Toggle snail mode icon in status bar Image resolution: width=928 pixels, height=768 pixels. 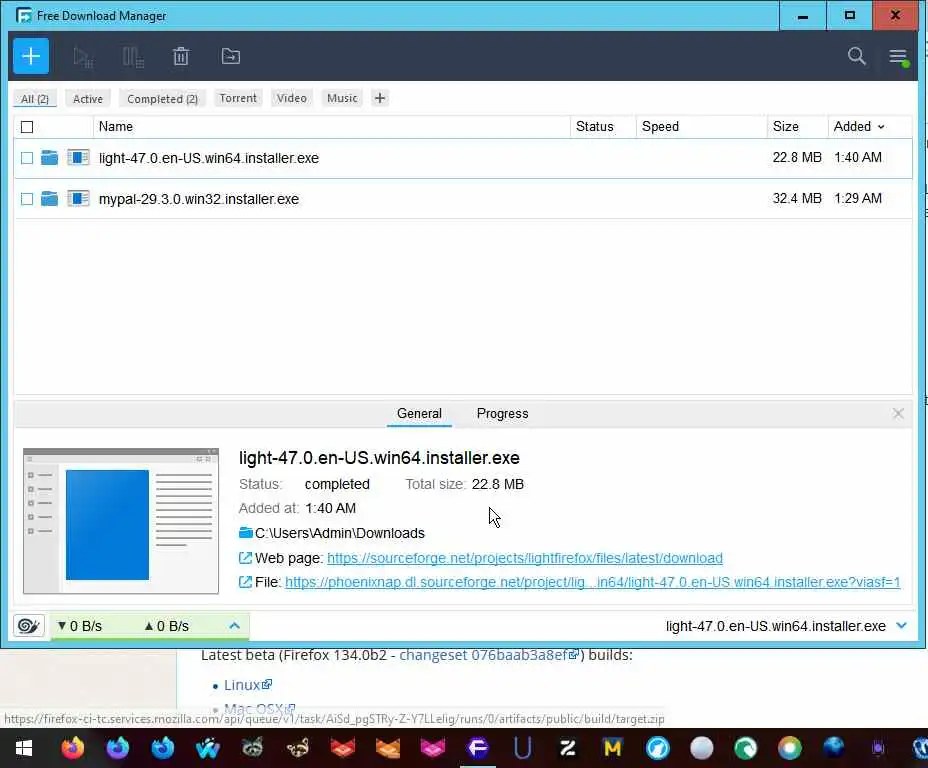[28, 625]
